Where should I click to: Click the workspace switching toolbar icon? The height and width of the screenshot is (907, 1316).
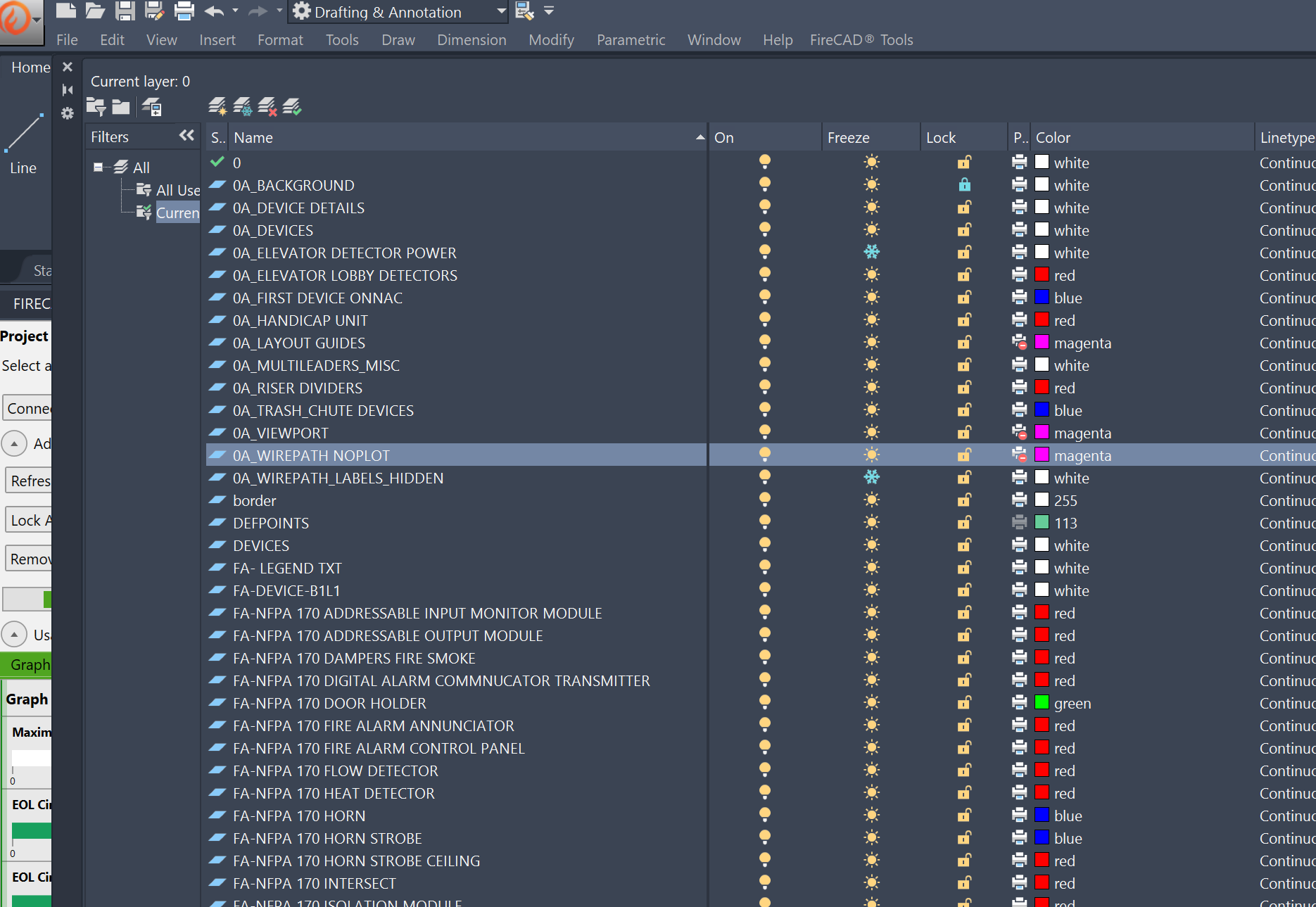(524, 11)
